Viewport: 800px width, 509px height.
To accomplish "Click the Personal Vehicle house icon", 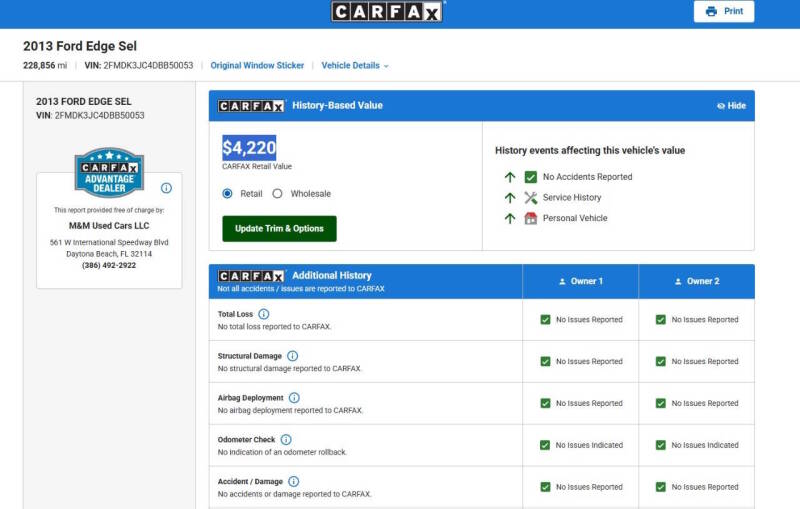I will coord(531,218).
